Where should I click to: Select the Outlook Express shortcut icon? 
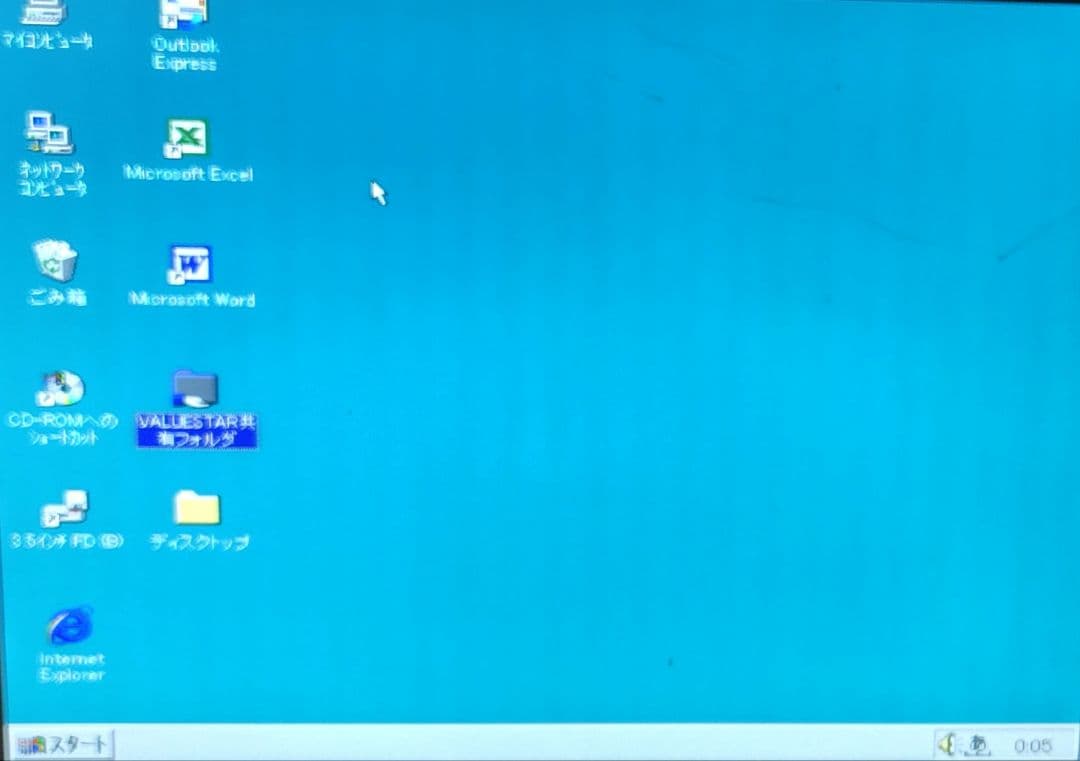point(184,14)
